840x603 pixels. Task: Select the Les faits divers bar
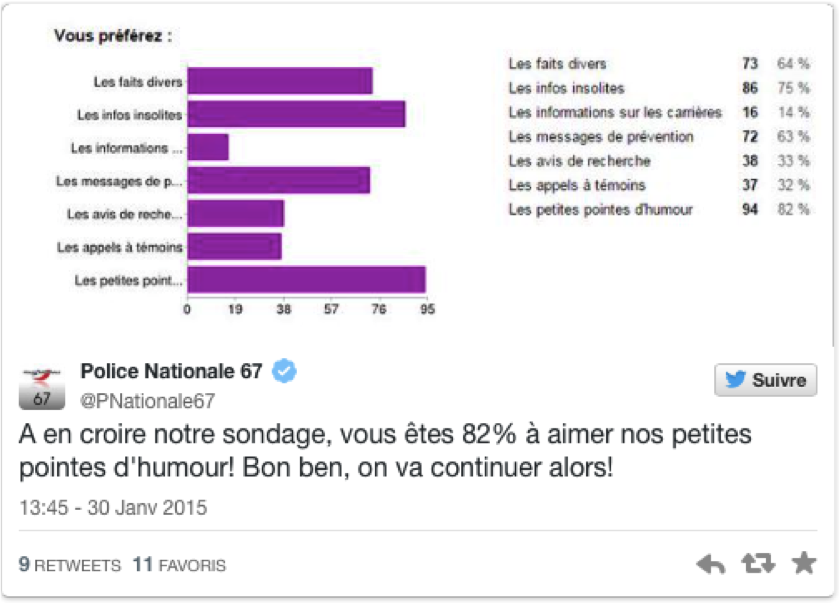click(280, 81)
